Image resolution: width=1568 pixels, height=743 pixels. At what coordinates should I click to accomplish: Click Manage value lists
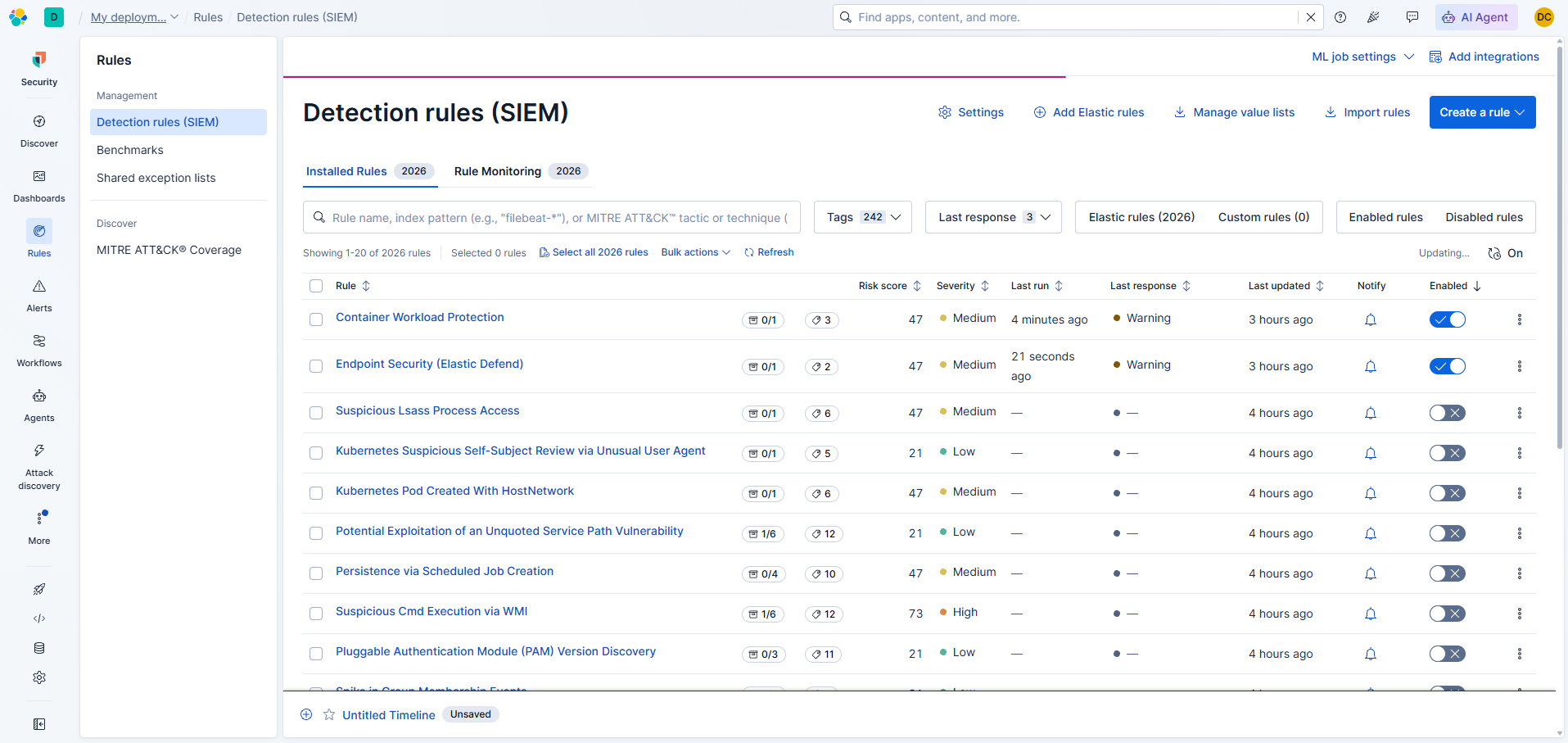coord(1235,112)
